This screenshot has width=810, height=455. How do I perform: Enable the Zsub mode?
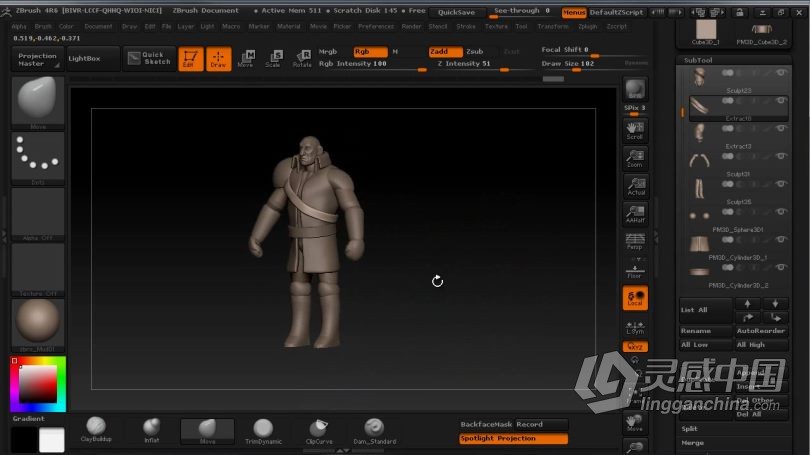(x=475, y=51)
